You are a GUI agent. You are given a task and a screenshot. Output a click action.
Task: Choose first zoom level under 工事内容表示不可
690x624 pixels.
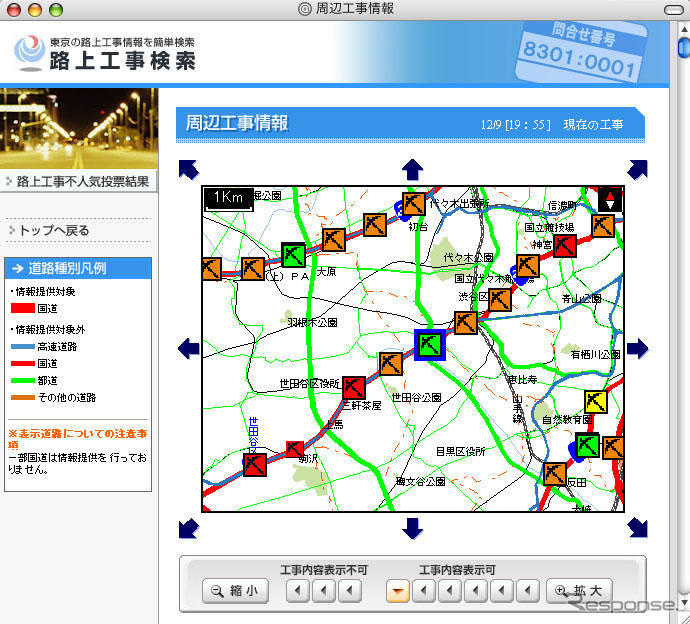pos(297,591)
